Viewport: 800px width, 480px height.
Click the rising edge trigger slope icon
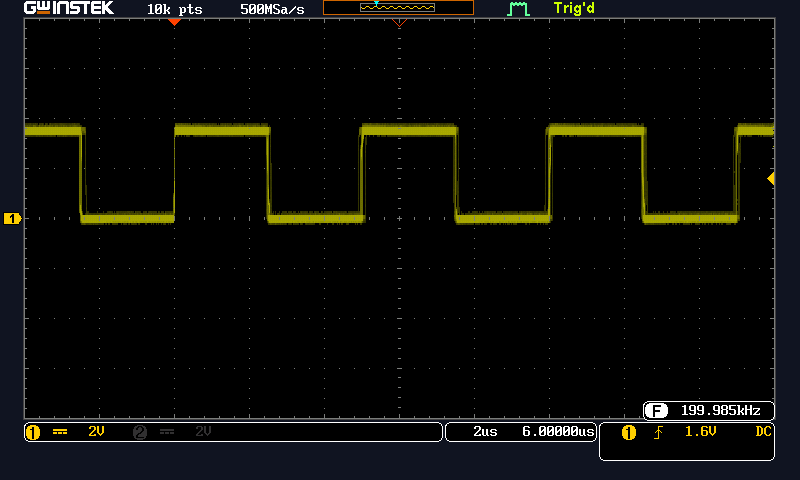(658, 433)
